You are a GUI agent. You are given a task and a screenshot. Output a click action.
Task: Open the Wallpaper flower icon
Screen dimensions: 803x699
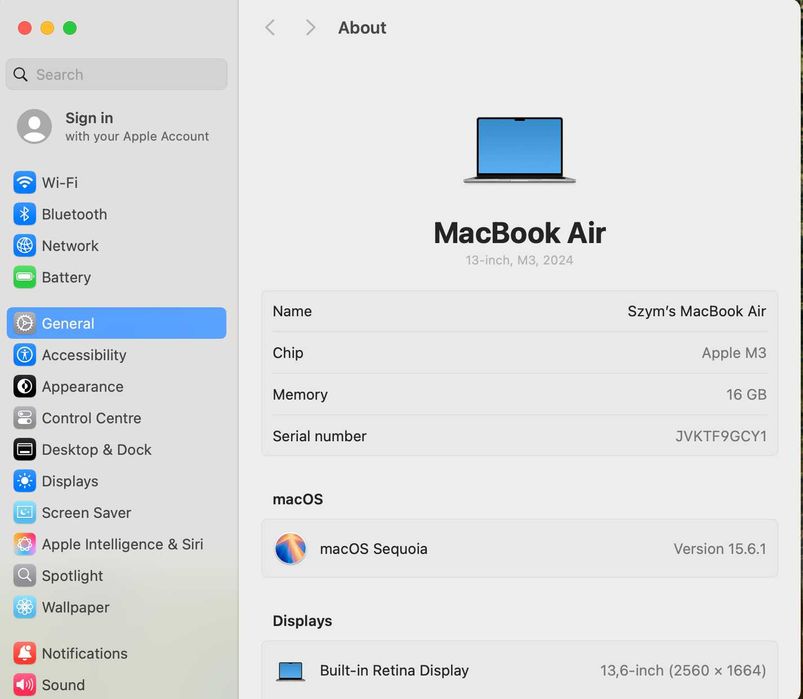[x=25, y=607]
